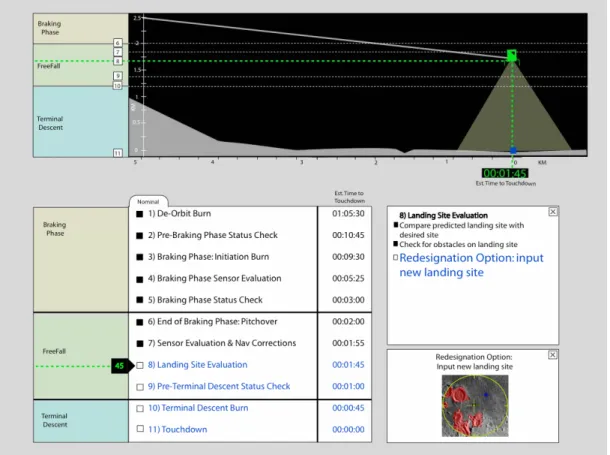This screenshot has height=455, width=610.
Task: Open the 10) Terminal Descent Burn task
Action: [x=198, y=408]
